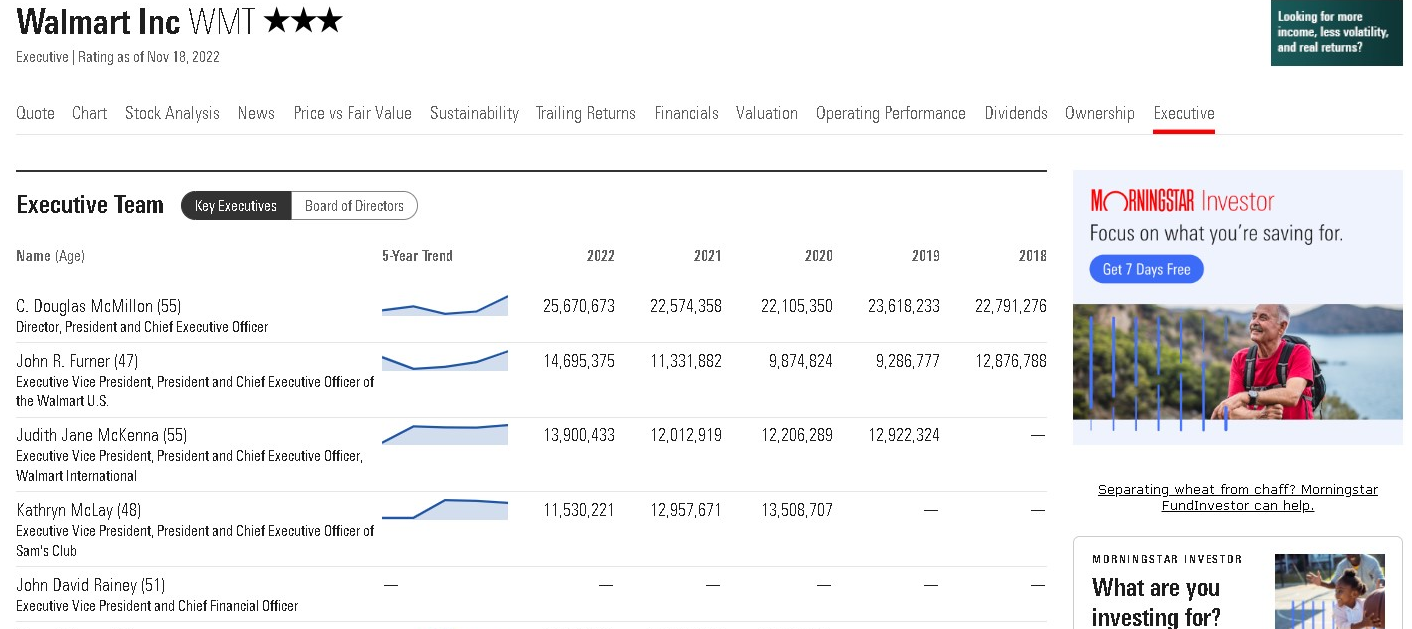The image size is (1412, 629).
Task: Click the 'What are you investing for?' ad
Action: 1156,600
